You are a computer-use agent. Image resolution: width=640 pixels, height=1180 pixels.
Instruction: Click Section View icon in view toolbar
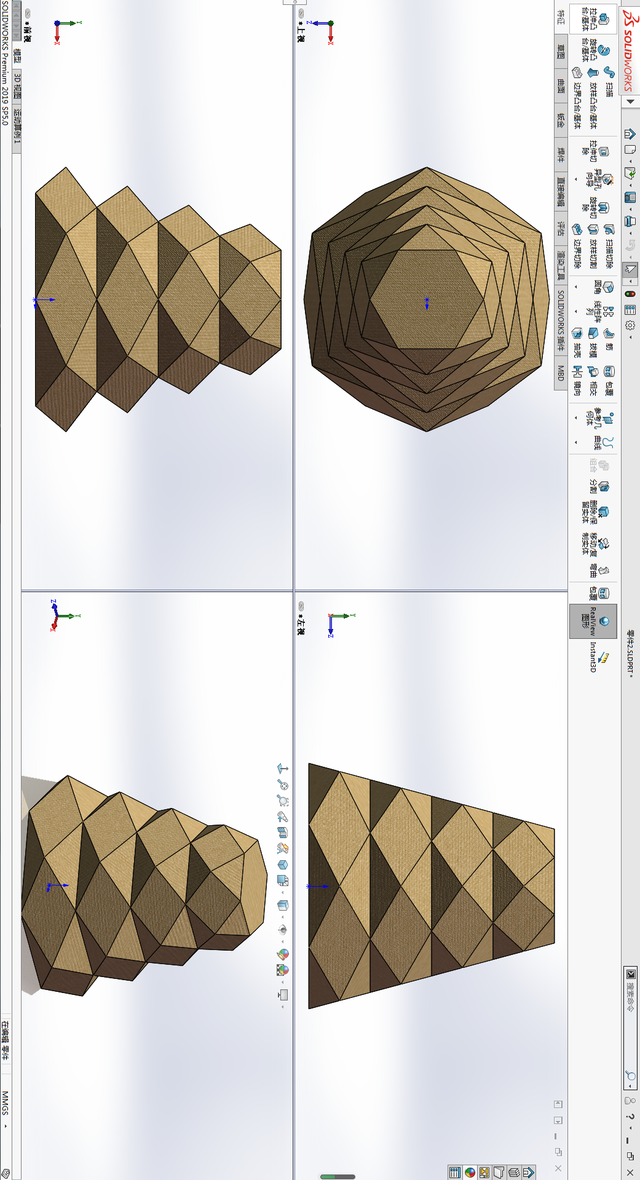(x=283, y=832)
